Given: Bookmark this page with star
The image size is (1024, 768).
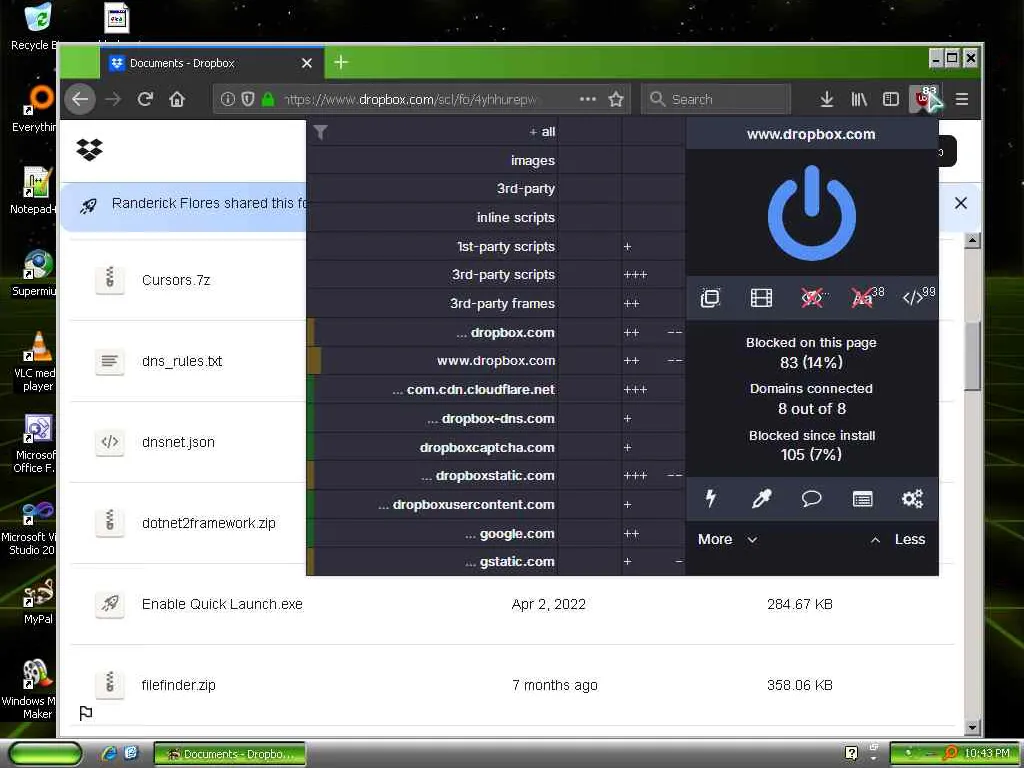Looking at the screenshot, I should [x=616, y=99].
